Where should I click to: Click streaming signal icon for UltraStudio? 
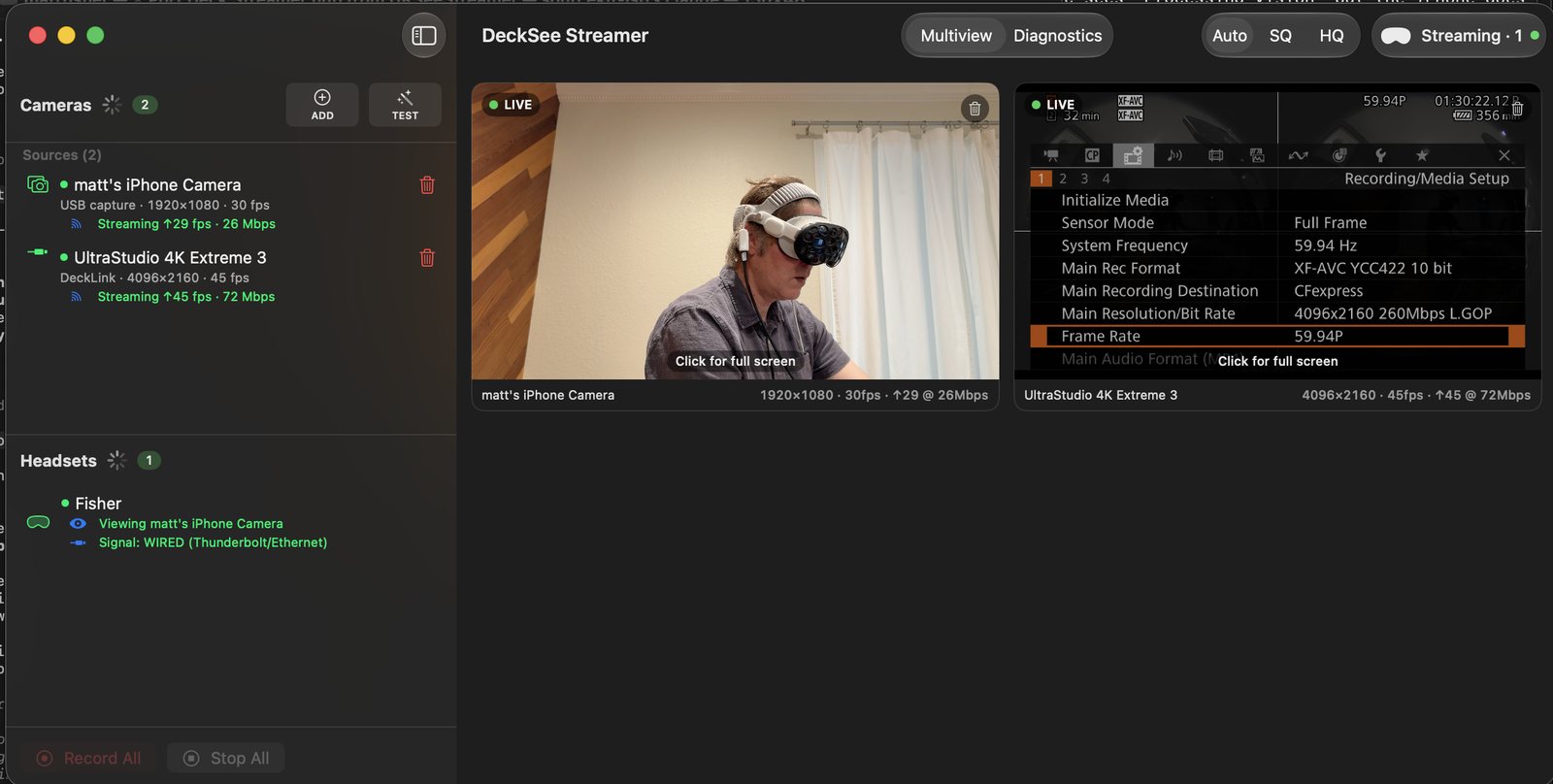coord(77,297)
